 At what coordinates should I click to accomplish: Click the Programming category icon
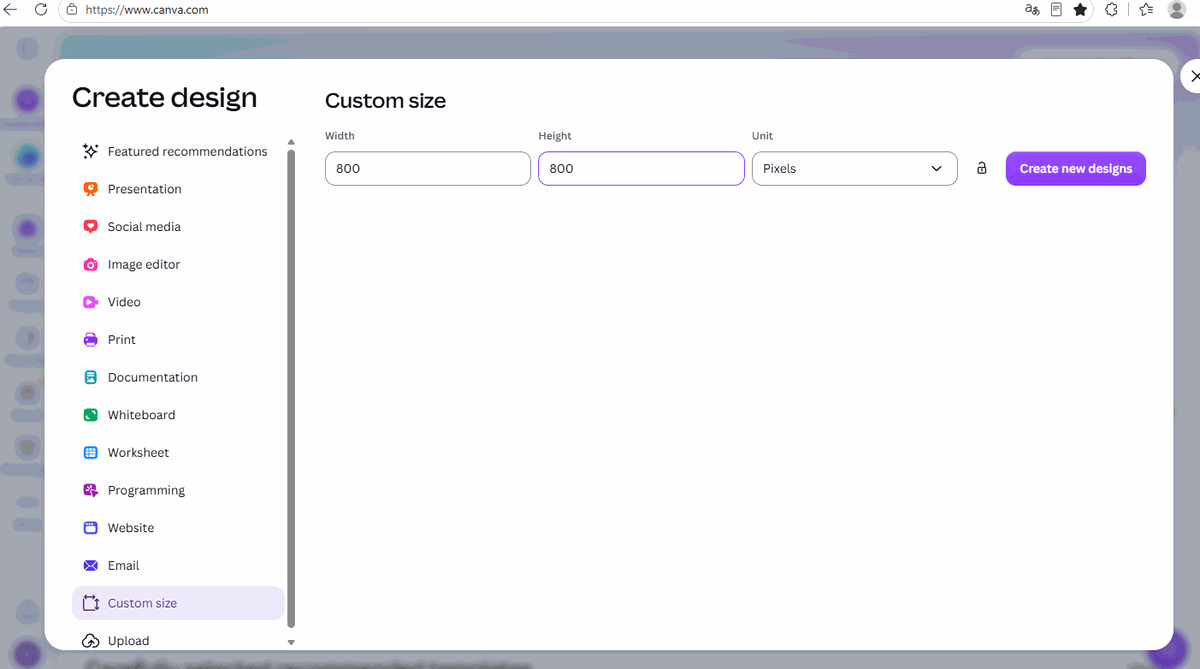(91, 491)
